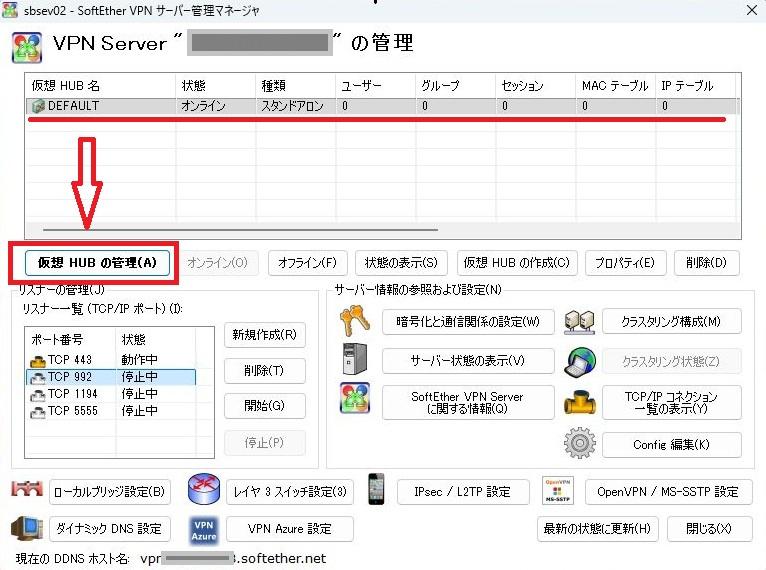Click the グループ column header
The width and height of the screenshot is (766, 570).
coord(456,85)
